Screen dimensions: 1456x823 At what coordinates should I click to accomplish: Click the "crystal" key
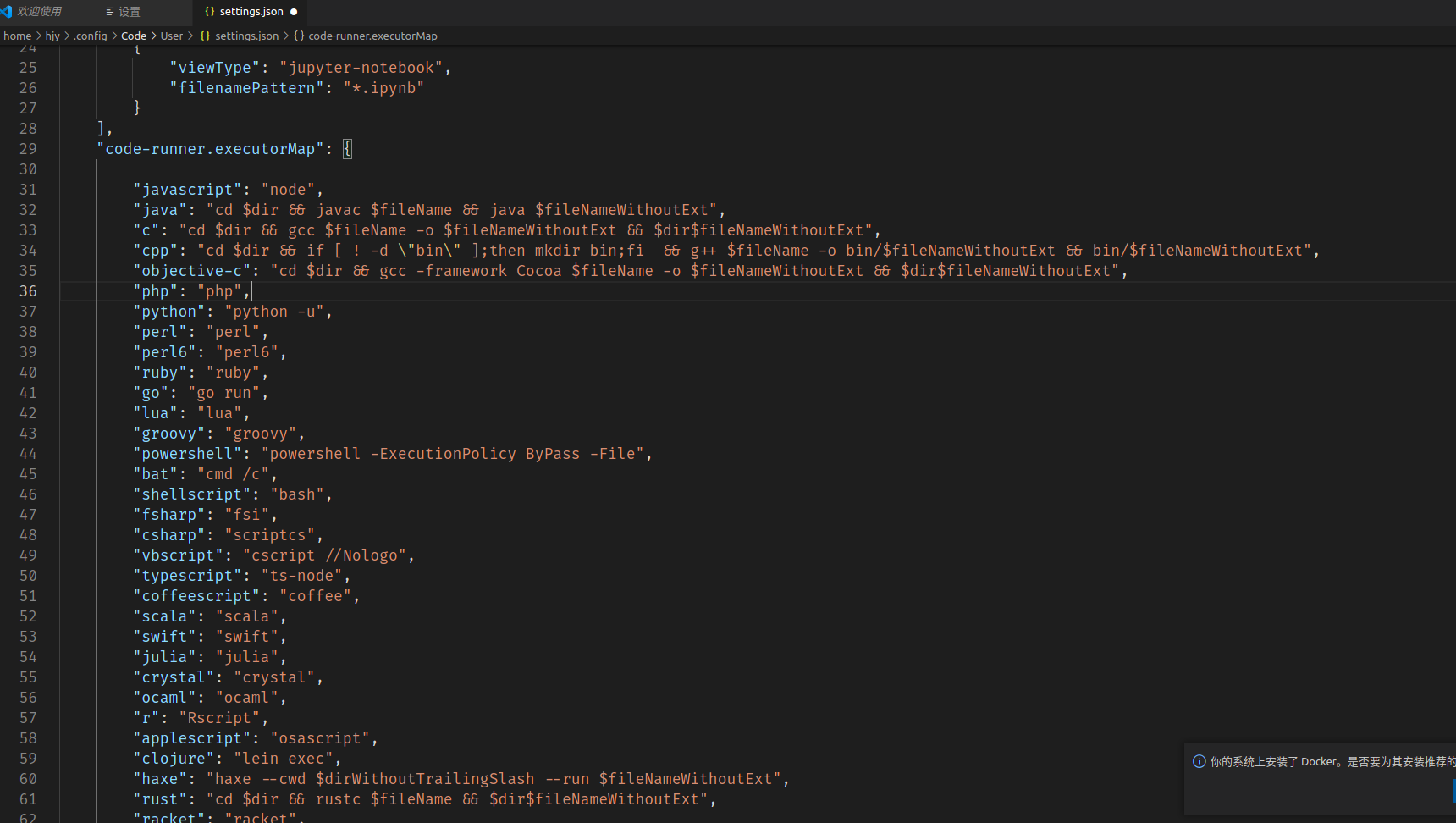pos(174,677)
